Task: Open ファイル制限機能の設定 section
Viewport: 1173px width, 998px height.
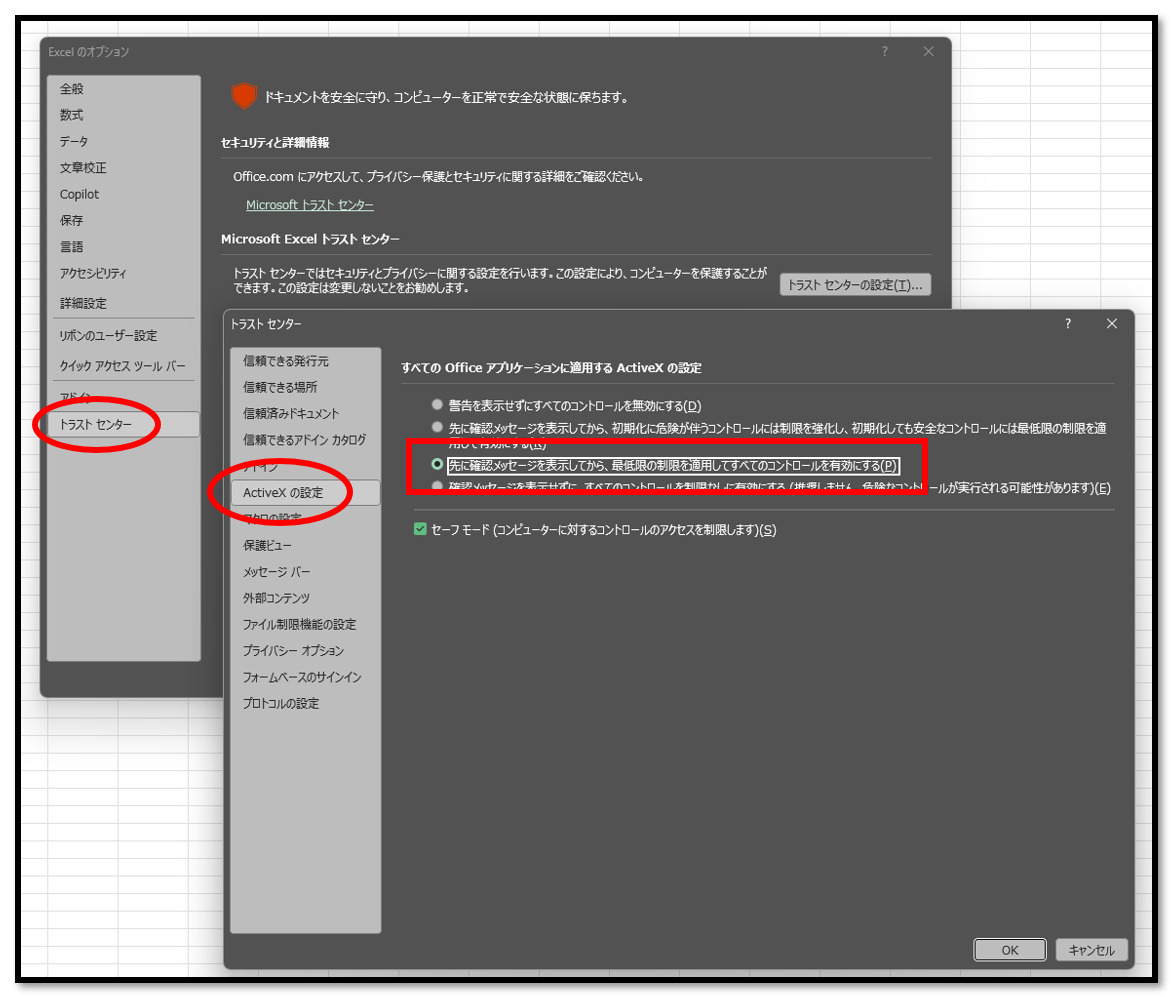Action: [299, 624]
